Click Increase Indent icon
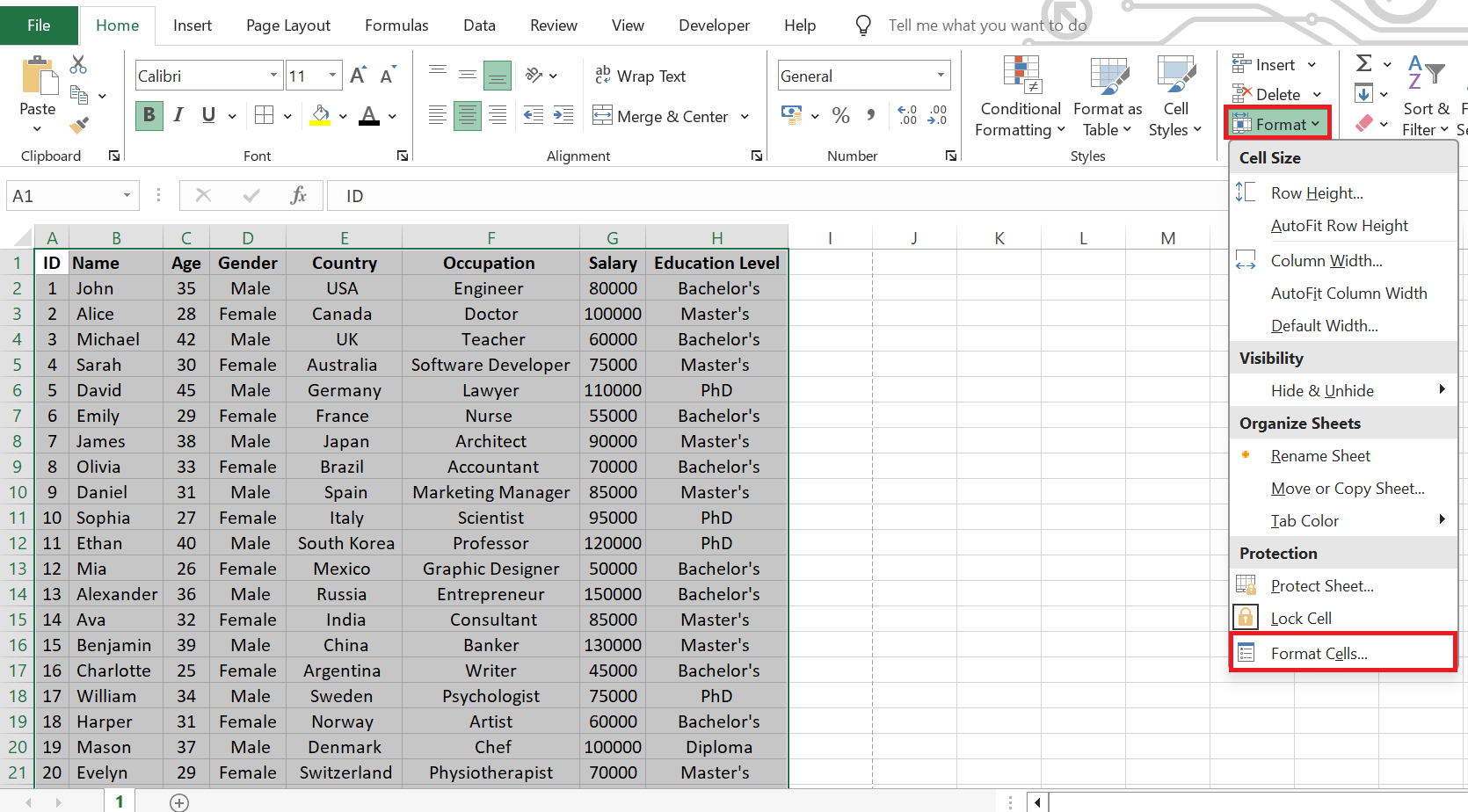This screenshot has width=1468, height=812. click(x=563, y=115)
